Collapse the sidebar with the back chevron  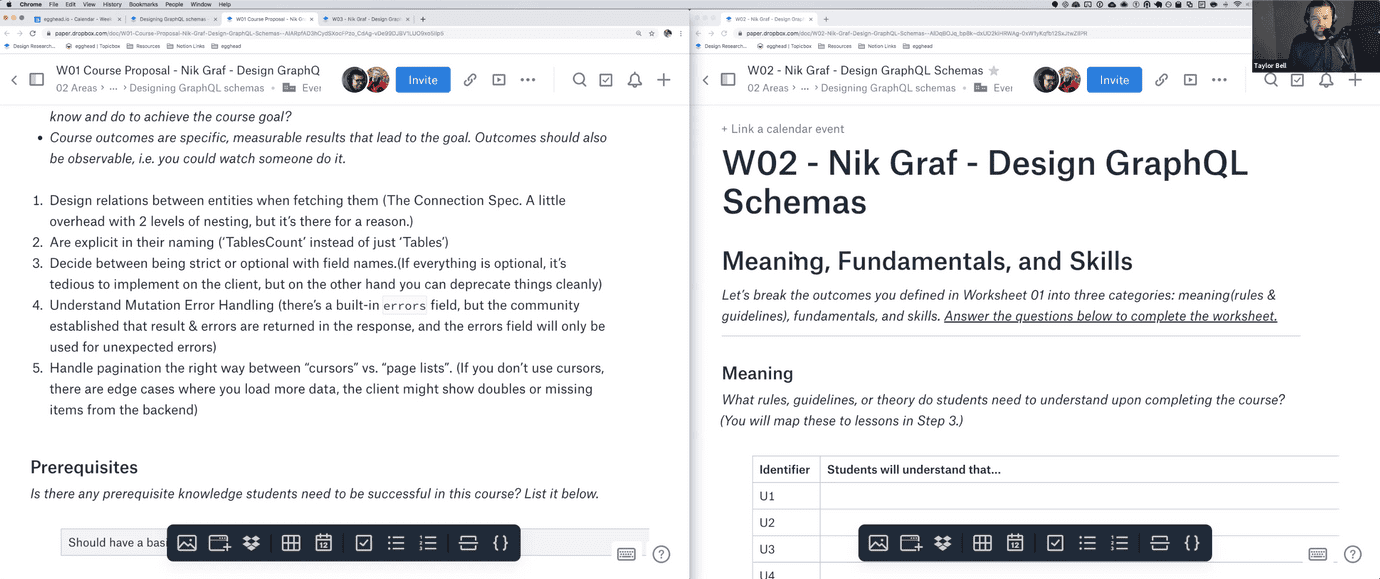click(14, 79)
